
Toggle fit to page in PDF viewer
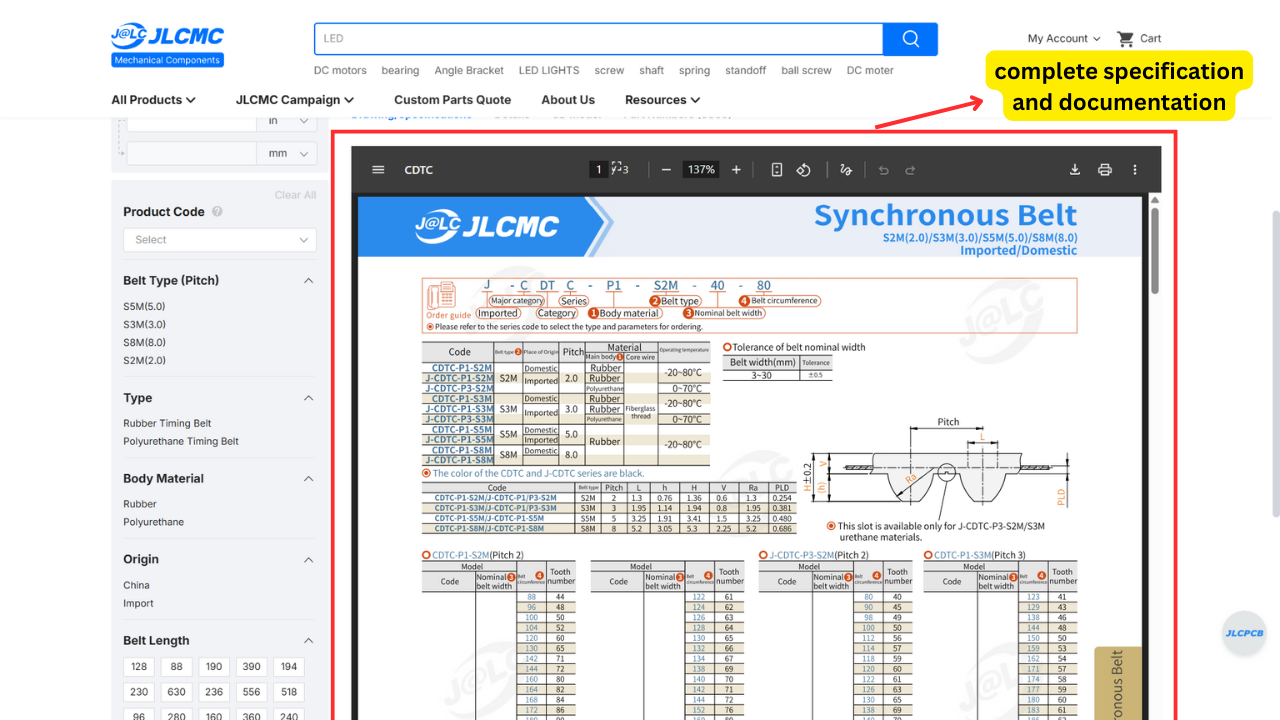[777, 170]
